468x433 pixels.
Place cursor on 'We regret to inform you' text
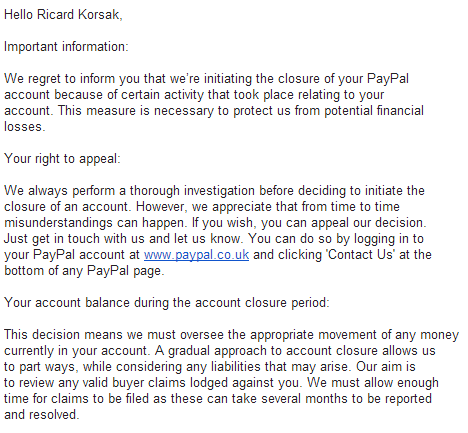tap(85, 79)
